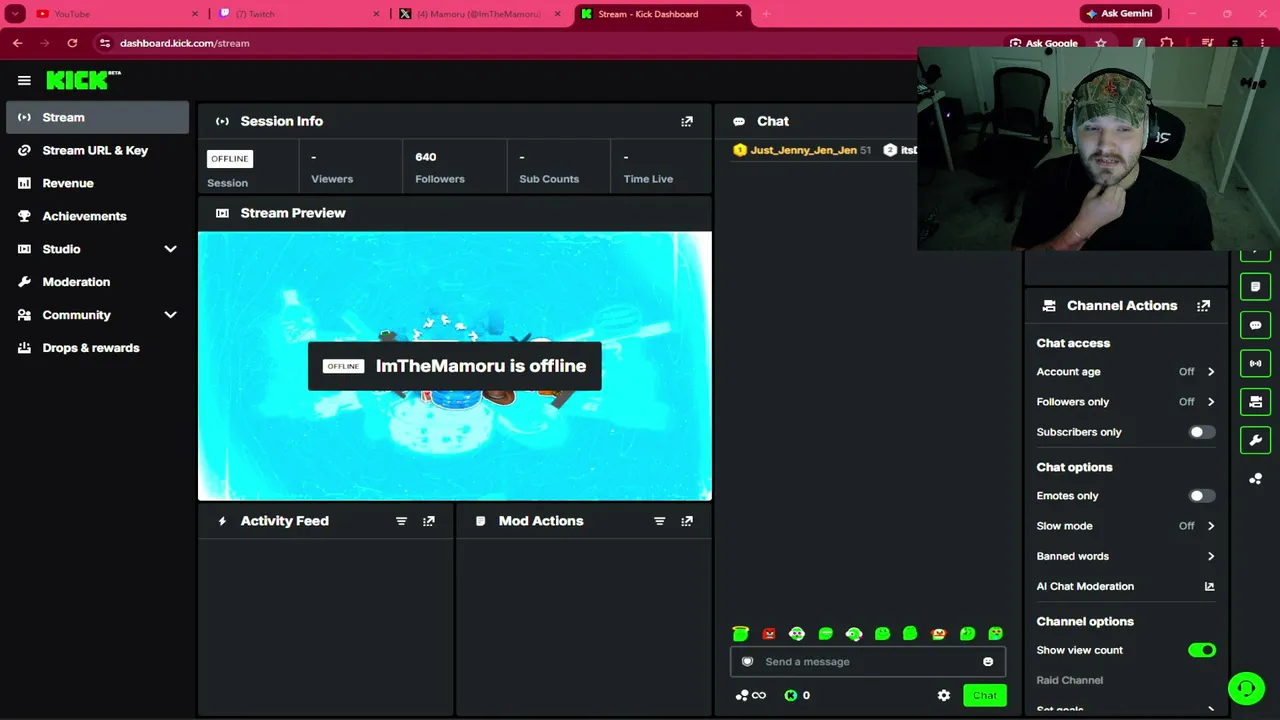Open Chrome three-dot menu
The height and width of the screenshot is (720, 1280).
1262,43
